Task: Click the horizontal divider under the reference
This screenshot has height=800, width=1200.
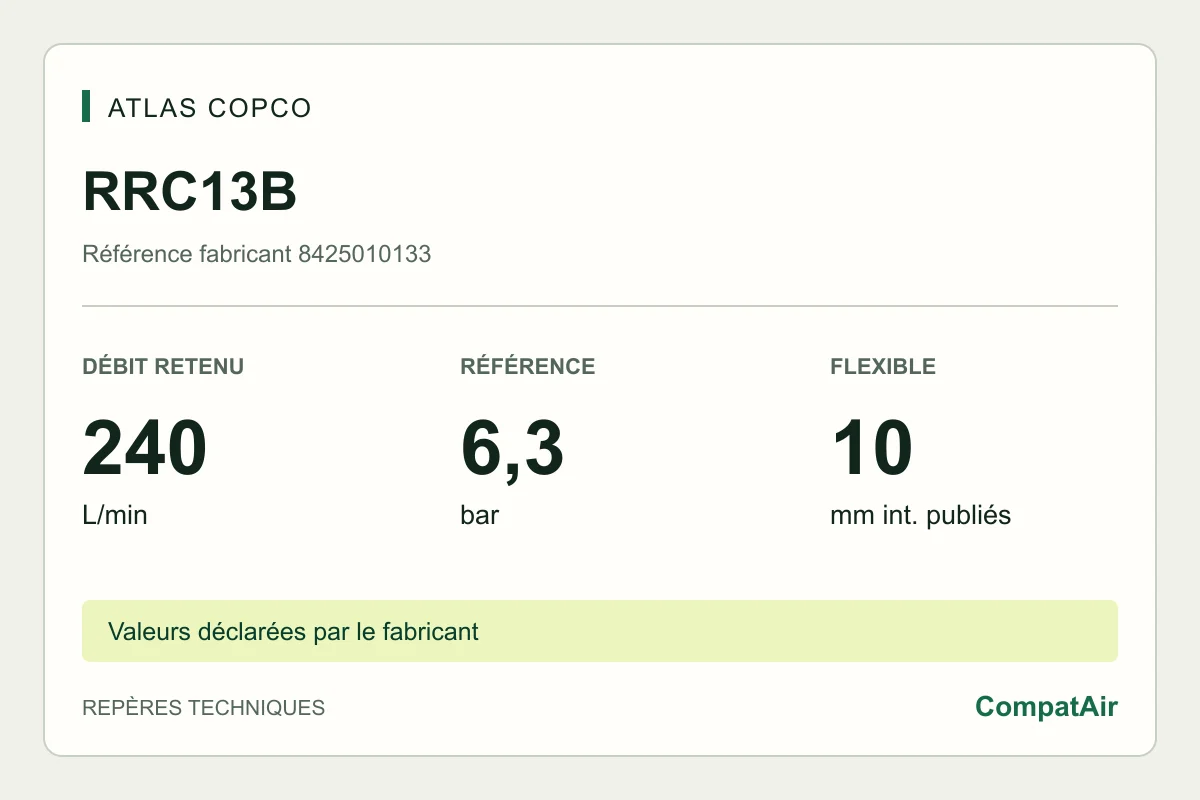Action: pyautogui.click(x=600, y=305)
